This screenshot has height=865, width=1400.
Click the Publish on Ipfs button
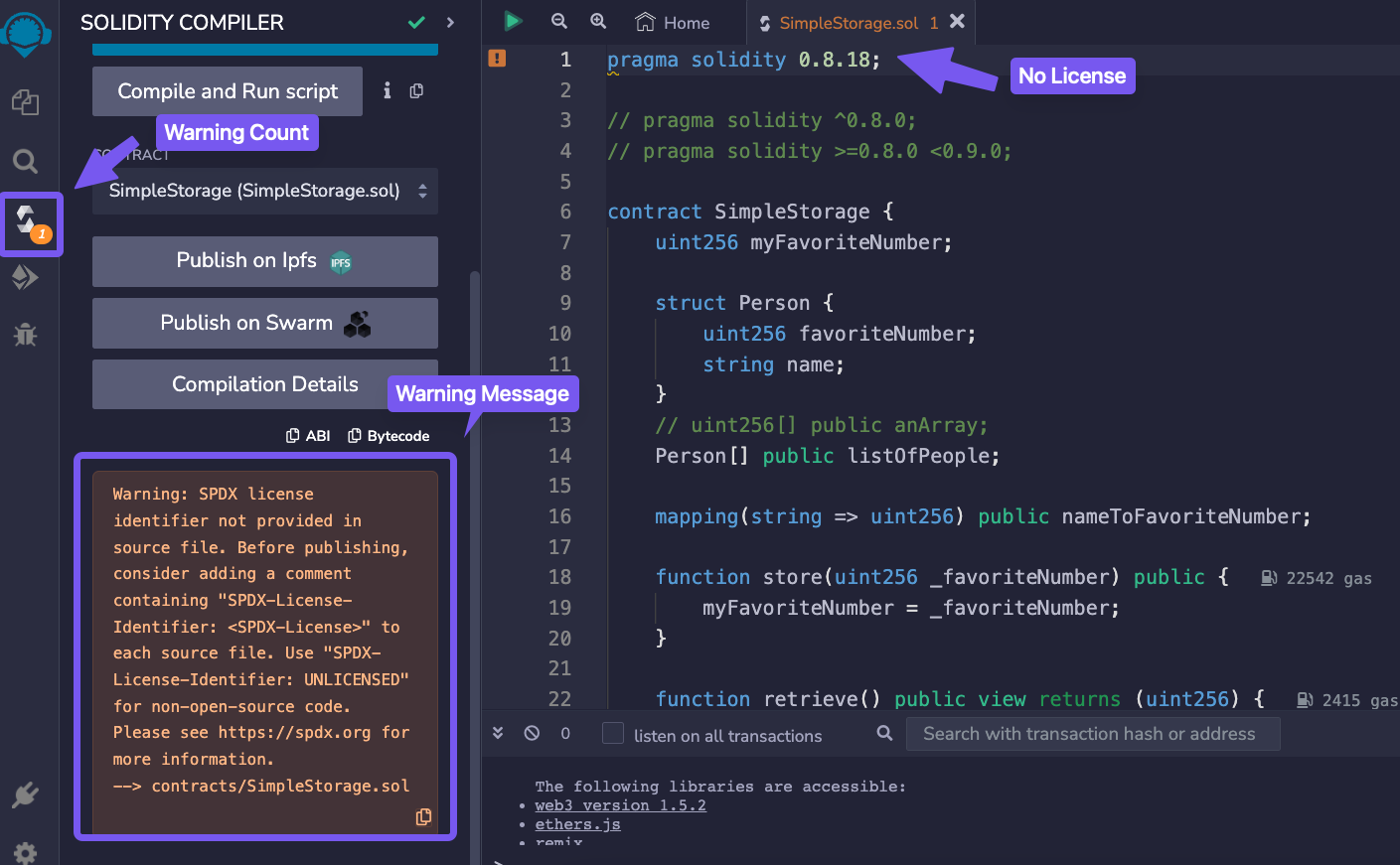tap(264, 261)
